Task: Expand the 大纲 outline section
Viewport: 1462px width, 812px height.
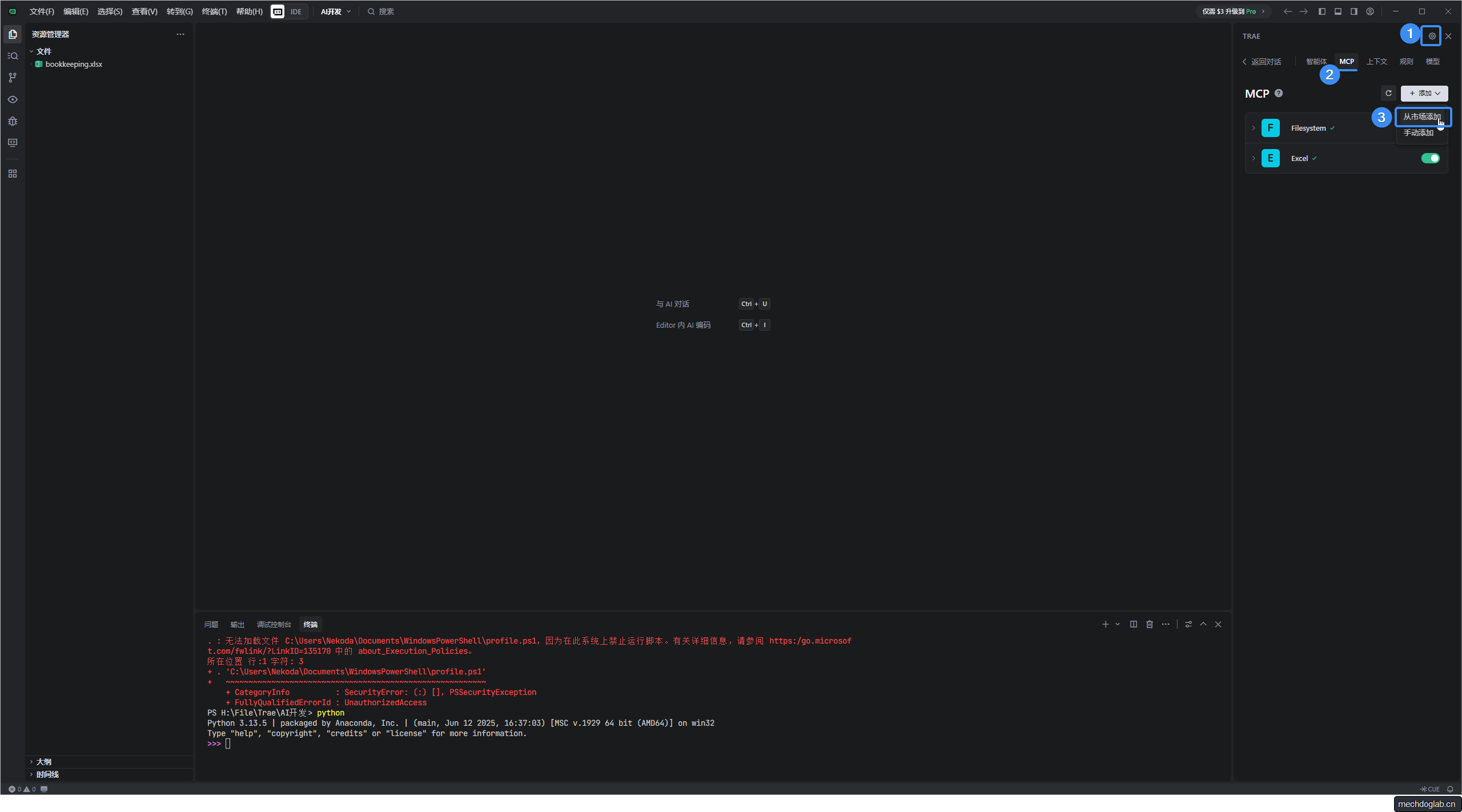Action: pos(43,762)
